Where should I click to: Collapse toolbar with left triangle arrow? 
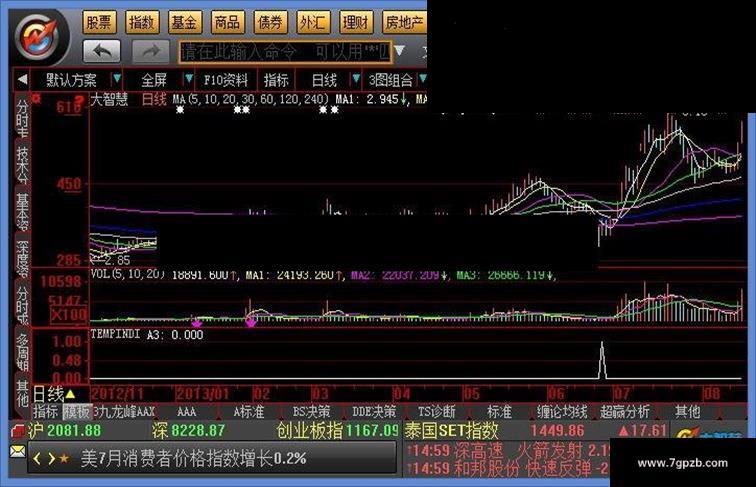coord(22,80)
